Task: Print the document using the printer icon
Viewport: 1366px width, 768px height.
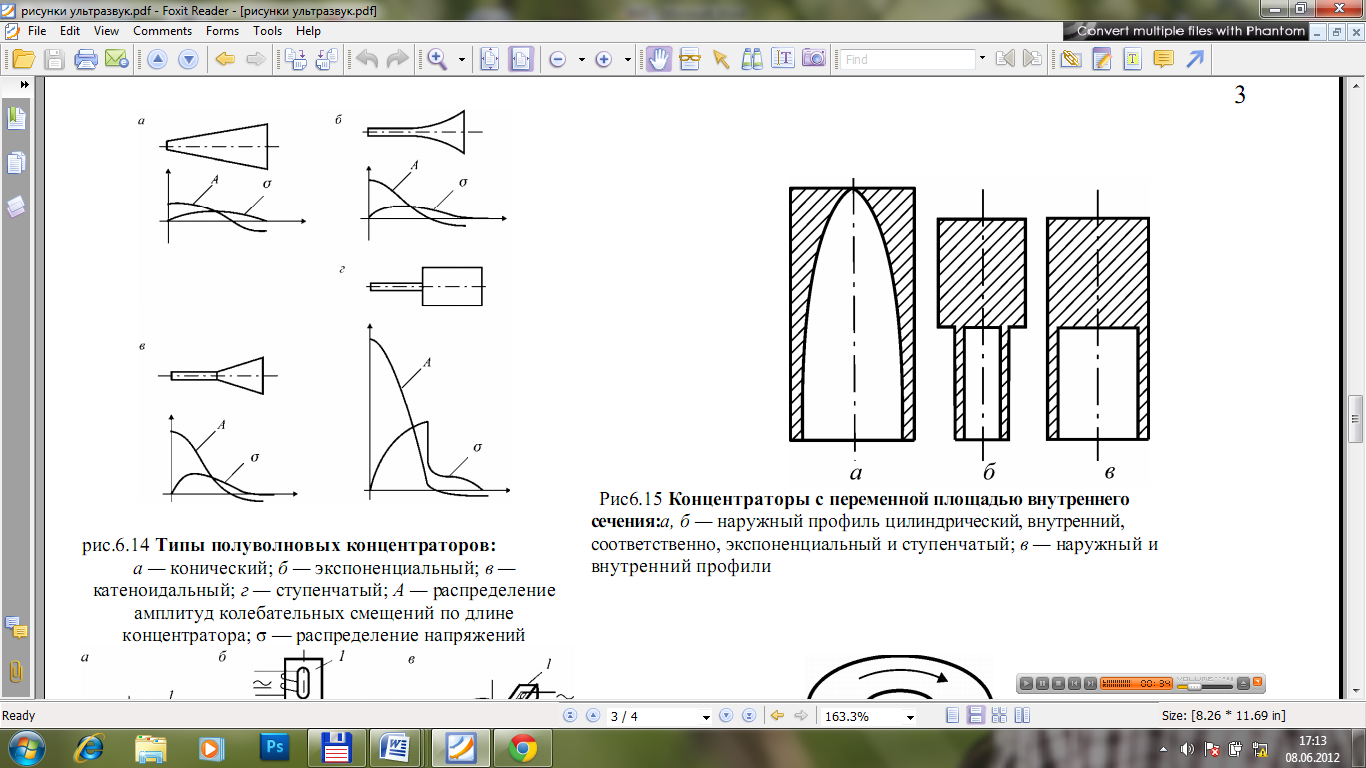Action: (x=86, y=59)
